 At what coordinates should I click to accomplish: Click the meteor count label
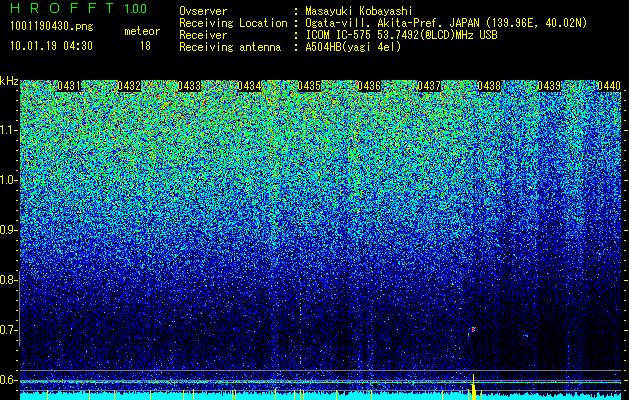click(x=142, y=31)
